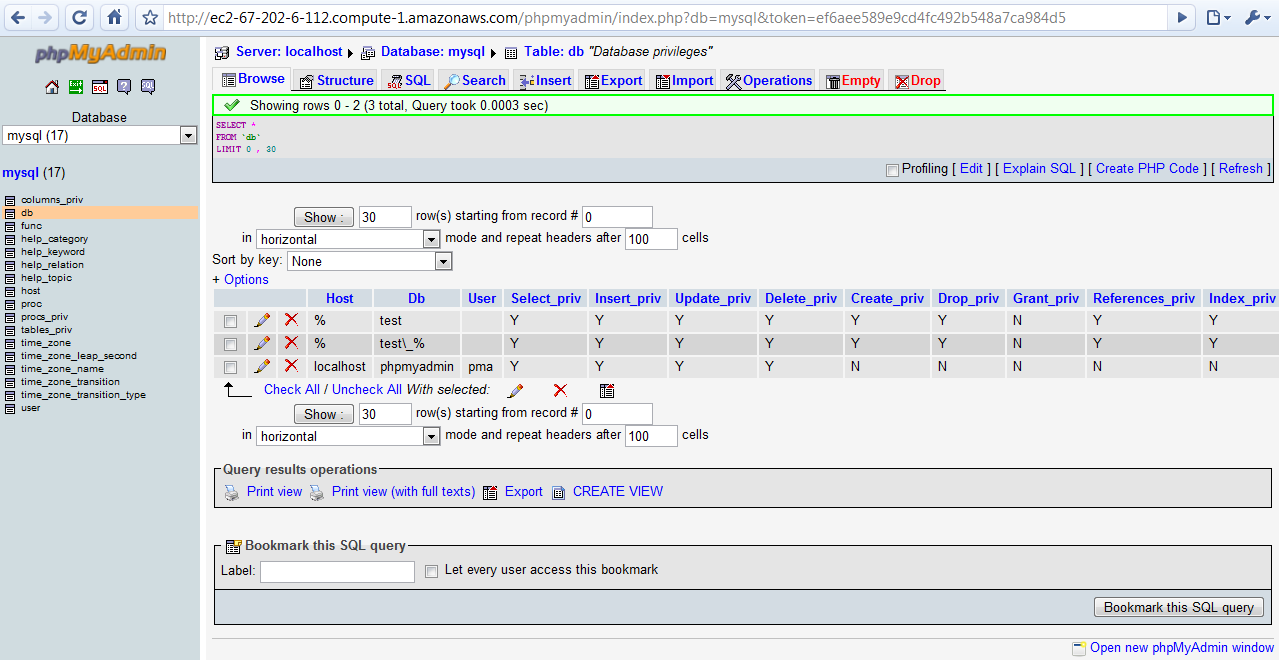Click the Home icon above the database list
The image size is (1279, 660).
click(x=51, y=87)
